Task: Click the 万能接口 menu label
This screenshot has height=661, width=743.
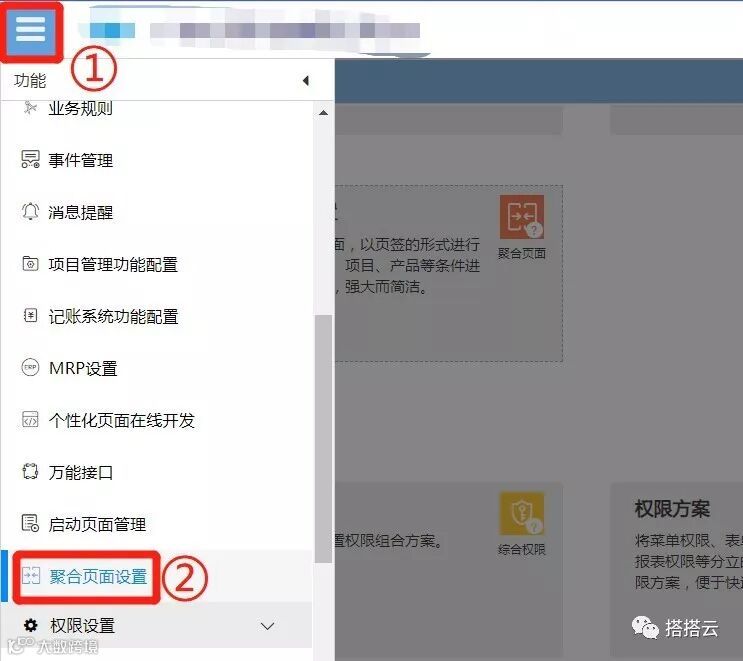Action: (x=81, y=472)
